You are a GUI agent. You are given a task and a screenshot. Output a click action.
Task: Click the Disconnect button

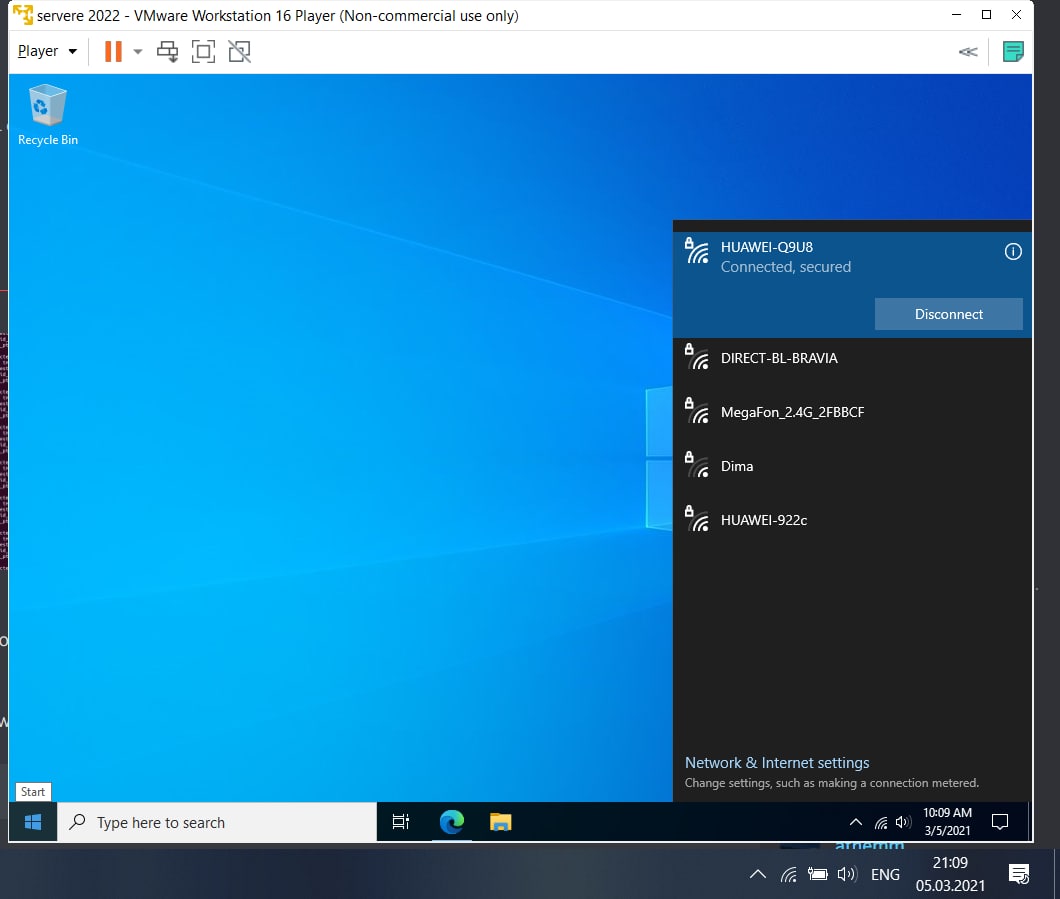pyautogui.click(x=948, y=314)
